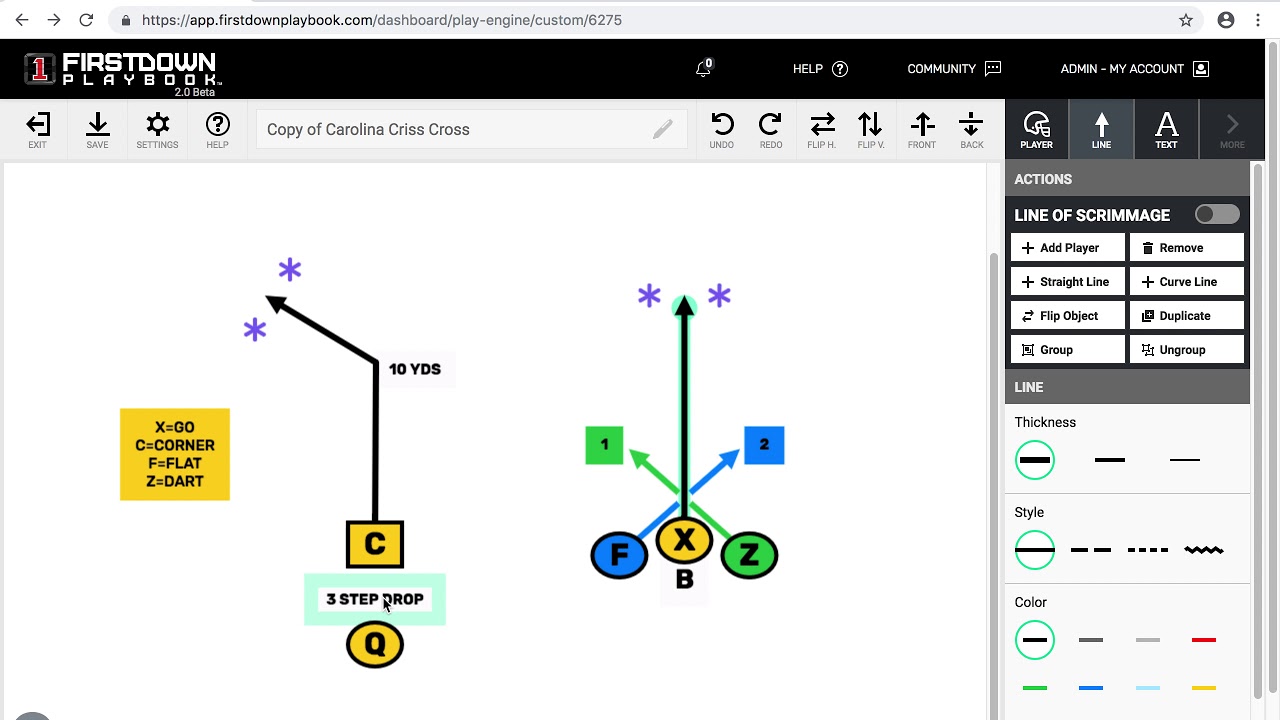Screen dimensions: 1280x720
Task: Edit the play name field
Action: (x=471, y=129)
